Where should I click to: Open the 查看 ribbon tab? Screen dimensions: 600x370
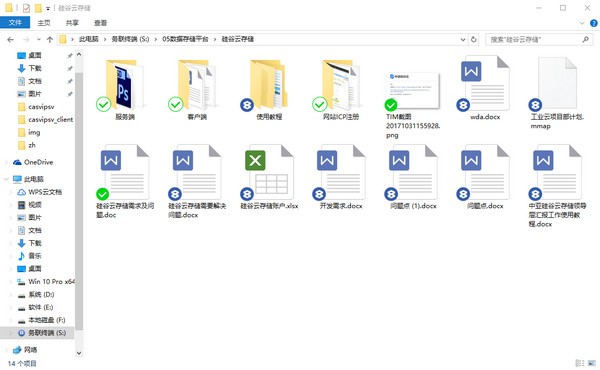[100, 23]
